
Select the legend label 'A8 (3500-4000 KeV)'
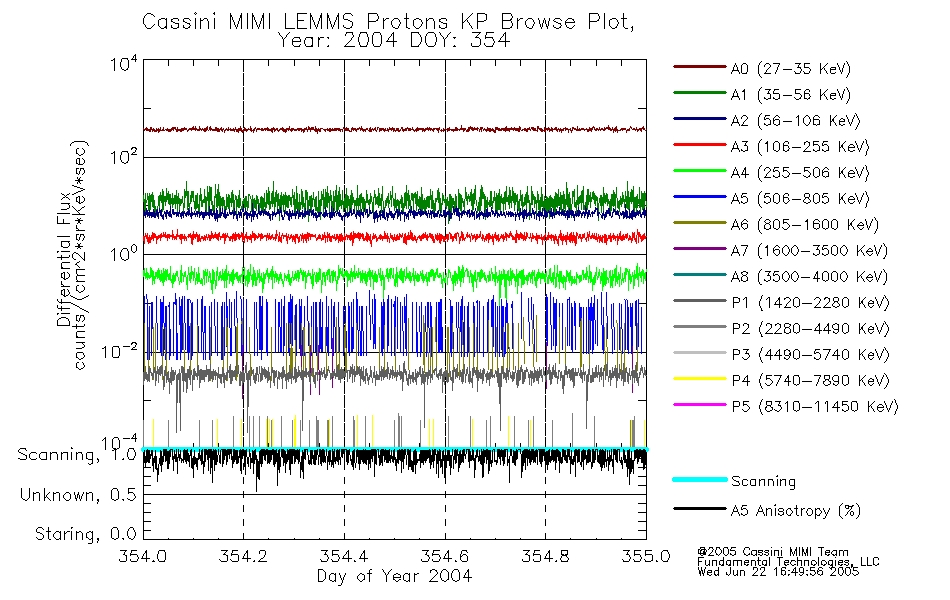pos(809,277)
